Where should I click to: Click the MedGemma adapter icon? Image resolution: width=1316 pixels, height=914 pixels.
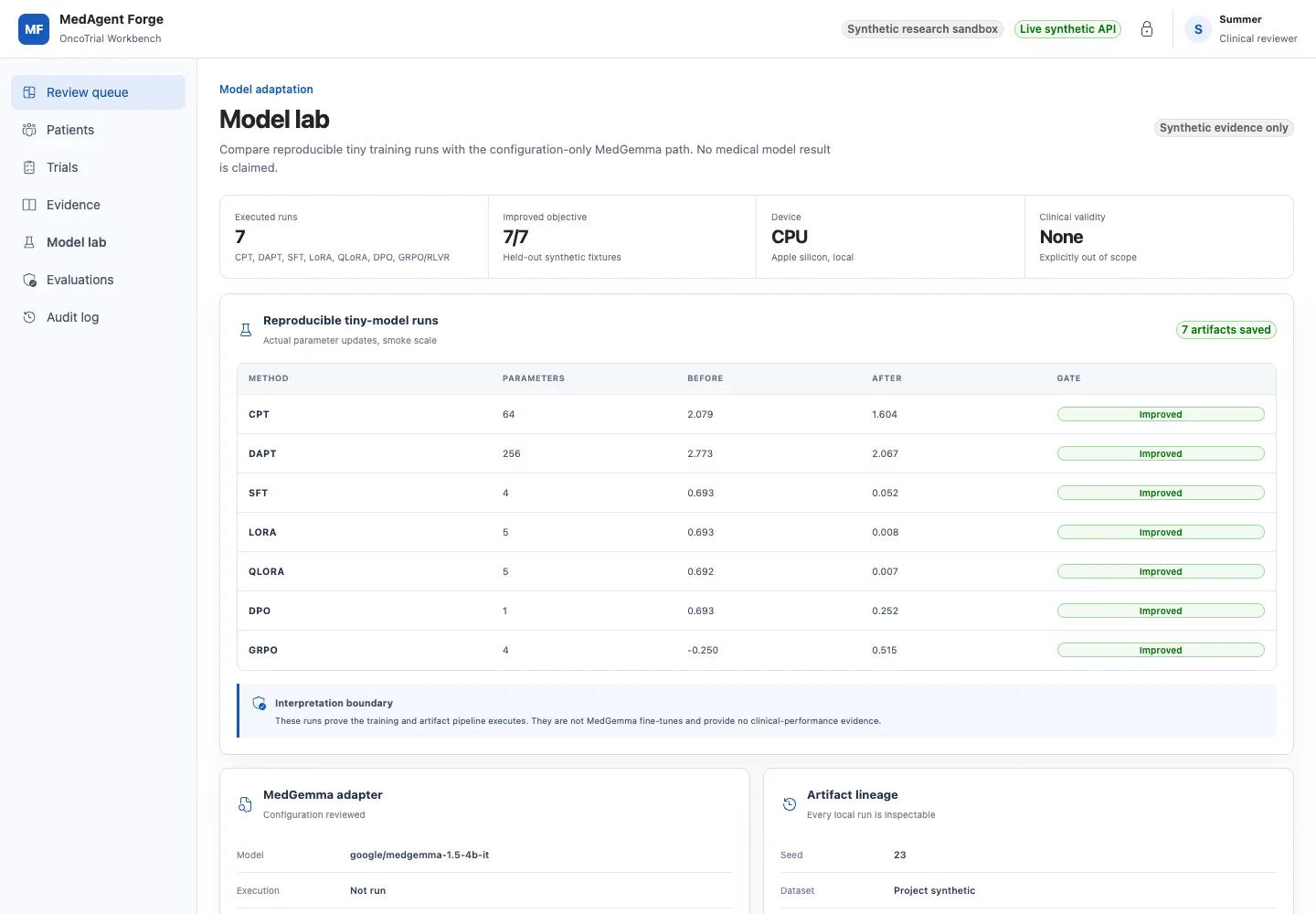pyautogui.click(x=245, y=804)
